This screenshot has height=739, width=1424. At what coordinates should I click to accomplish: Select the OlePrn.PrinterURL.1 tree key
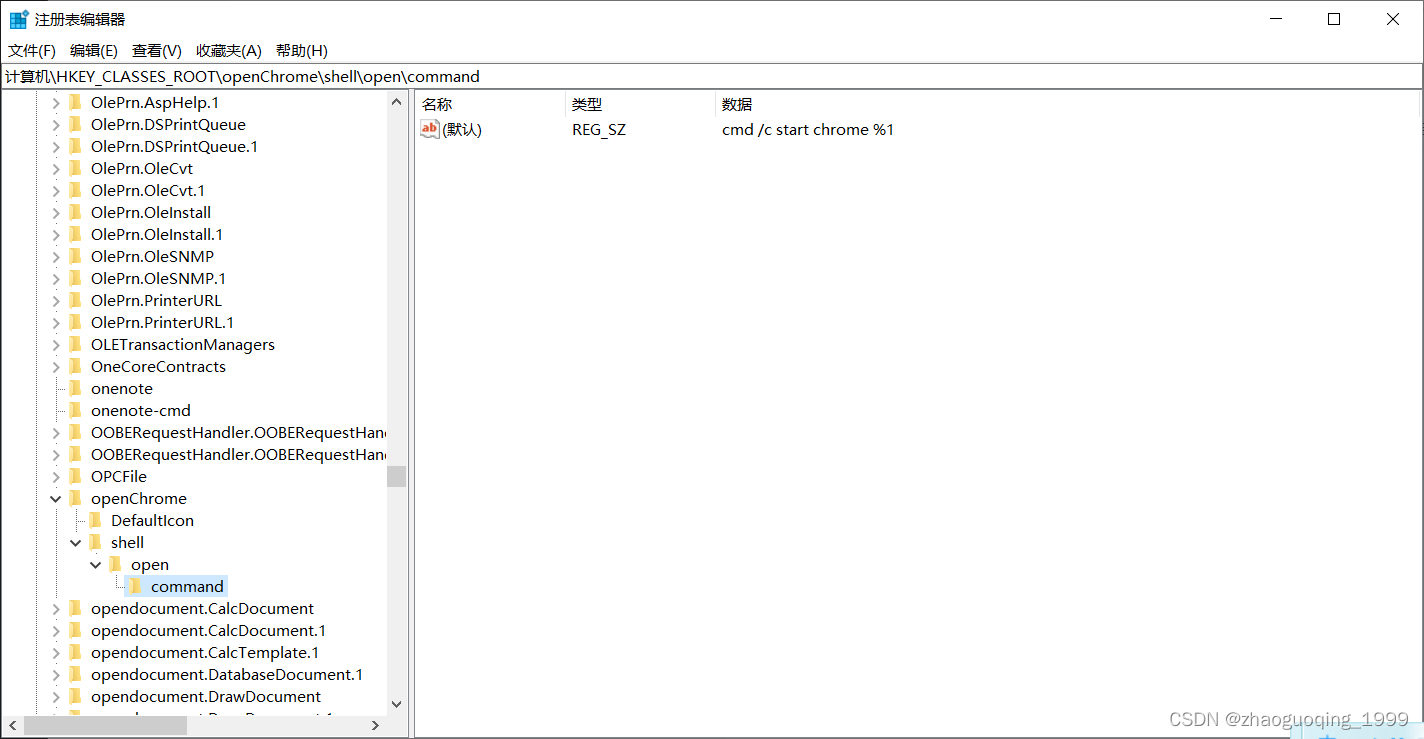click(162, 322)
